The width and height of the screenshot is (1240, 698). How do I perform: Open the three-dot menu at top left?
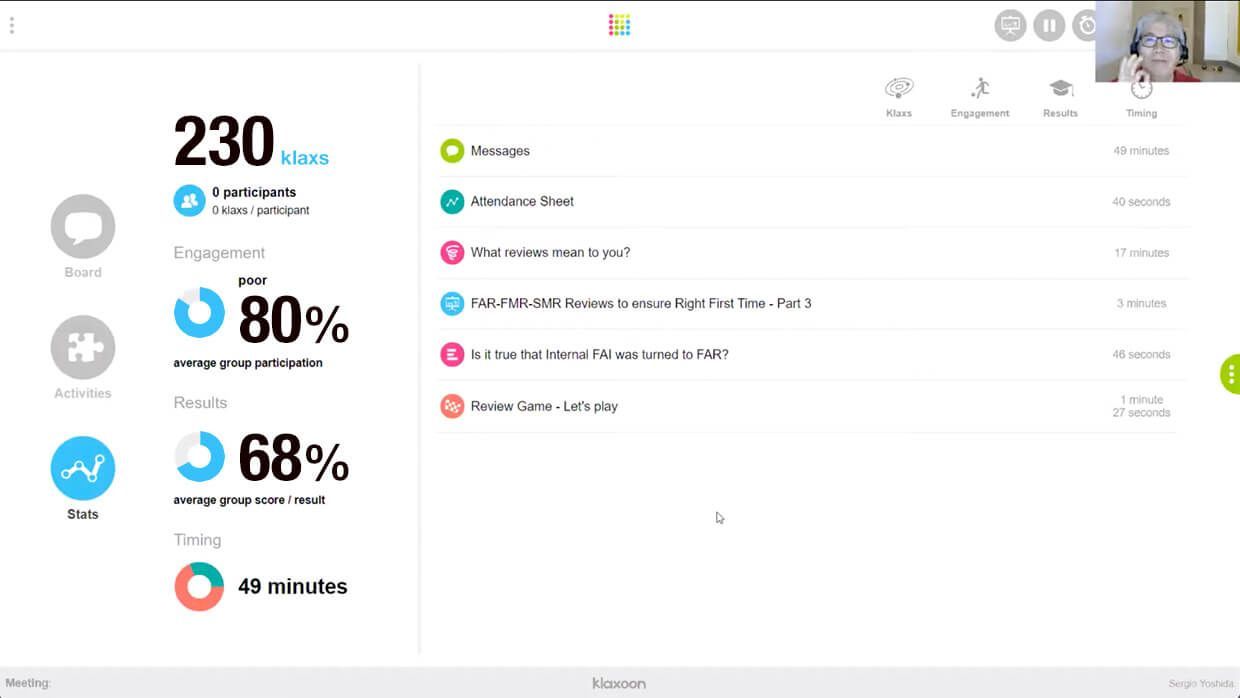(x=12, y=25)
